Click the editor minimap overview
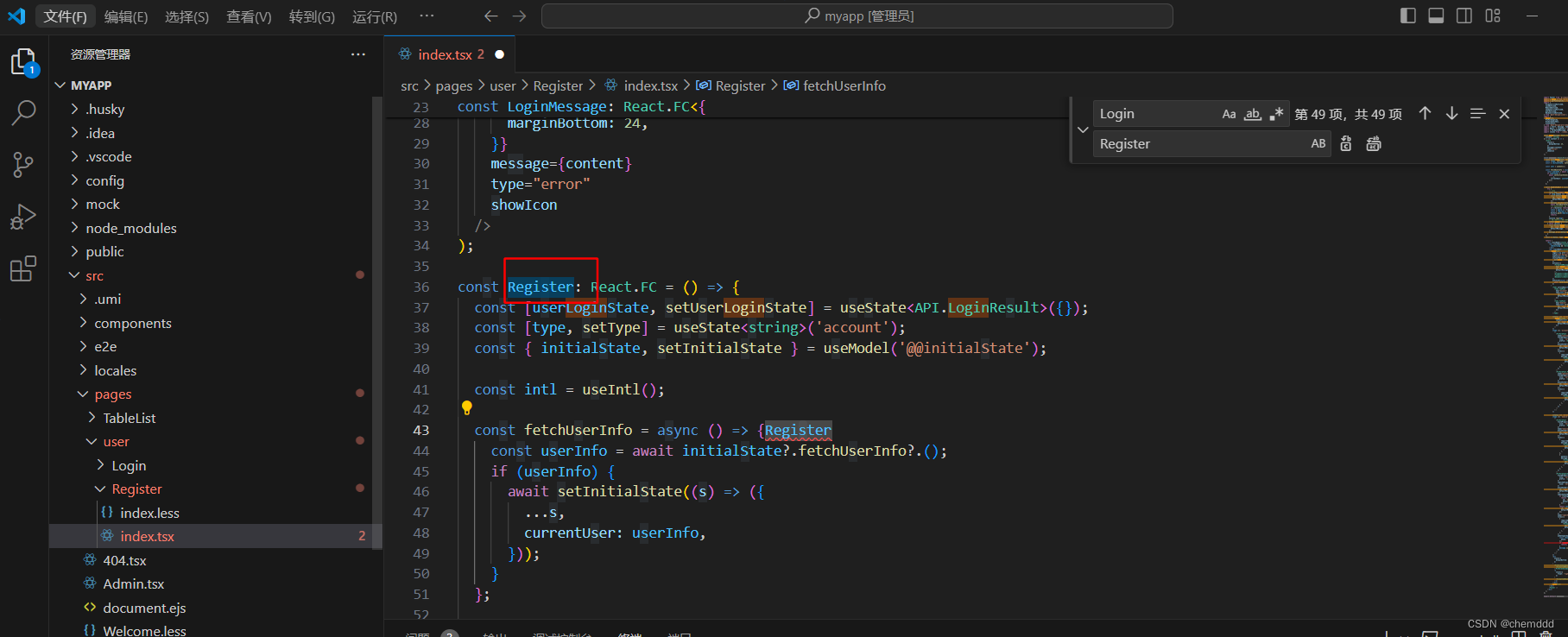This screenshot has width=1568, height=637. point(1555,345)
